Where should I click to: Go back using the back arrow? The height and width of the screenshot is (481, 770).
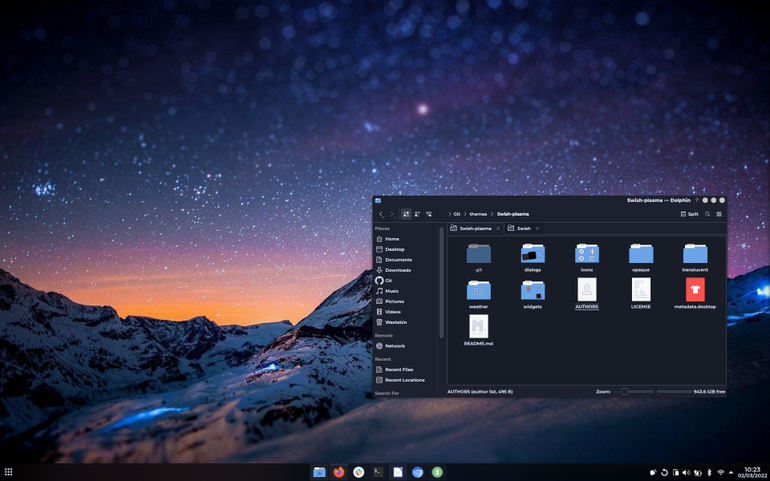(x=381, y=214)
